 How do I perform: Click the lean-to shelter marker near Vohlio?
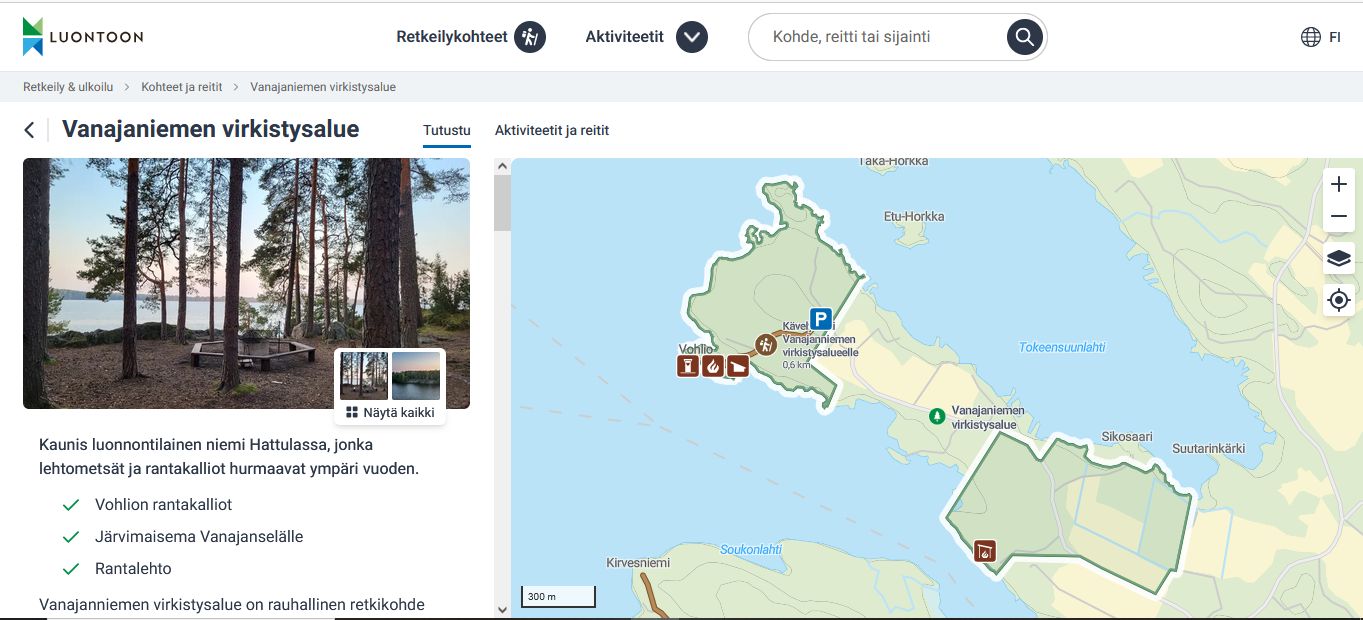(x=738, y=366)
